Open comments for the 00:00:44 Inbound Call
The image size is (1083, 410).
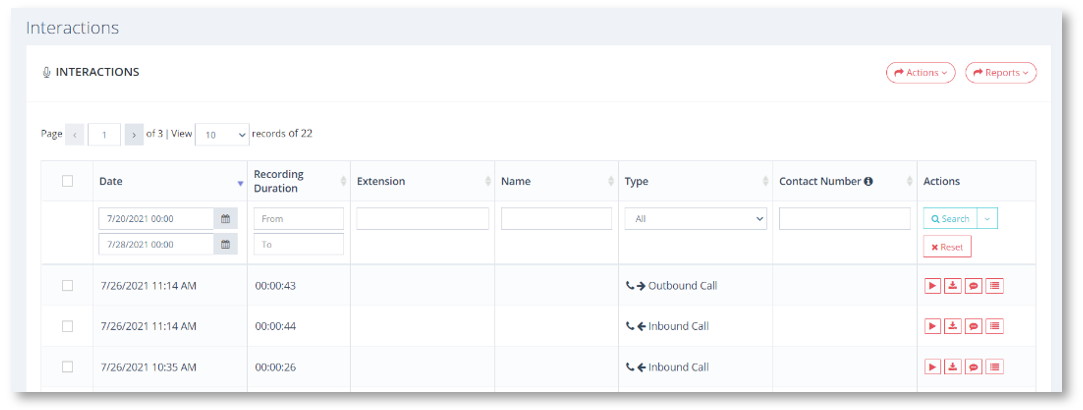click(973, 326)
